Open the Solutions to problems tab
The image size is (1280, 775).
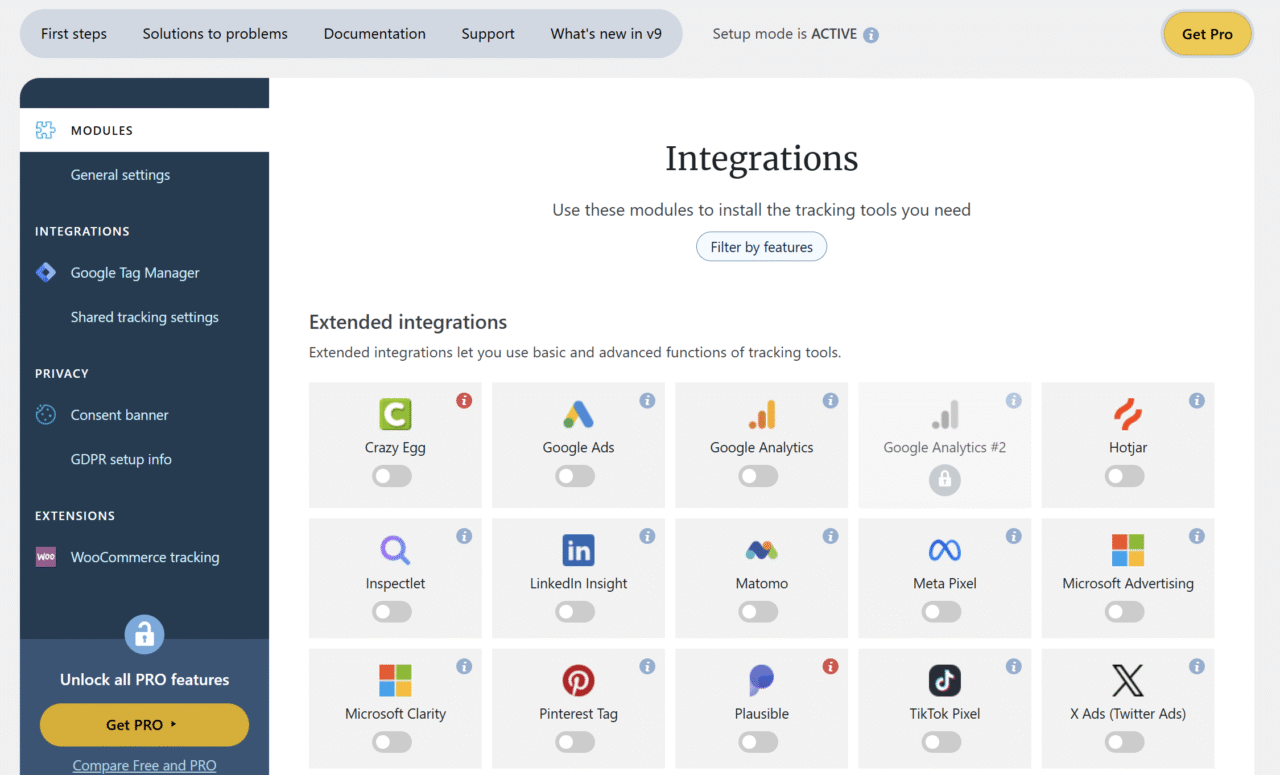tap(215, 34)
